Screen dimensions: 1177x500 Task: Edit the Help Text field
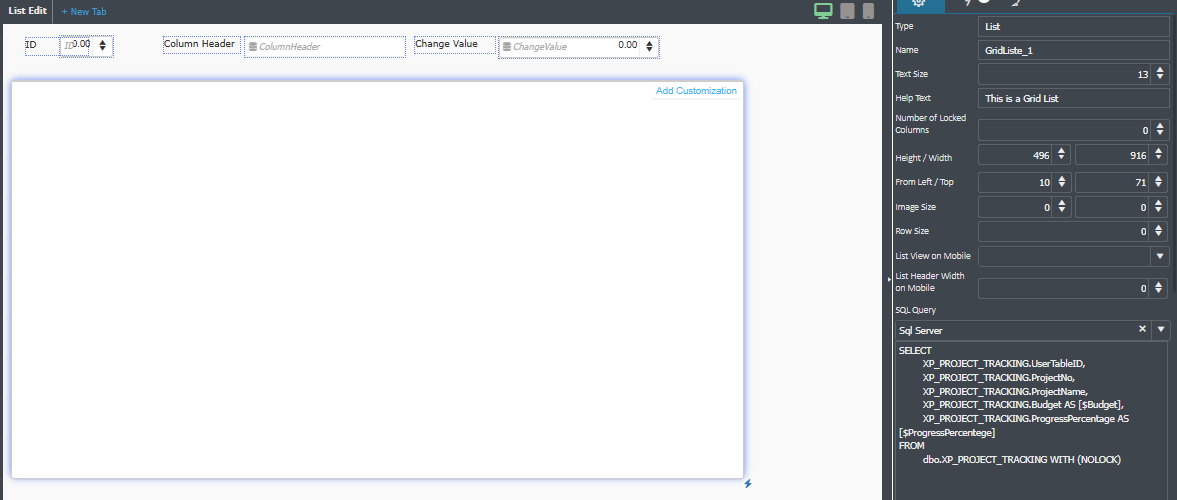pos(1073,98)
